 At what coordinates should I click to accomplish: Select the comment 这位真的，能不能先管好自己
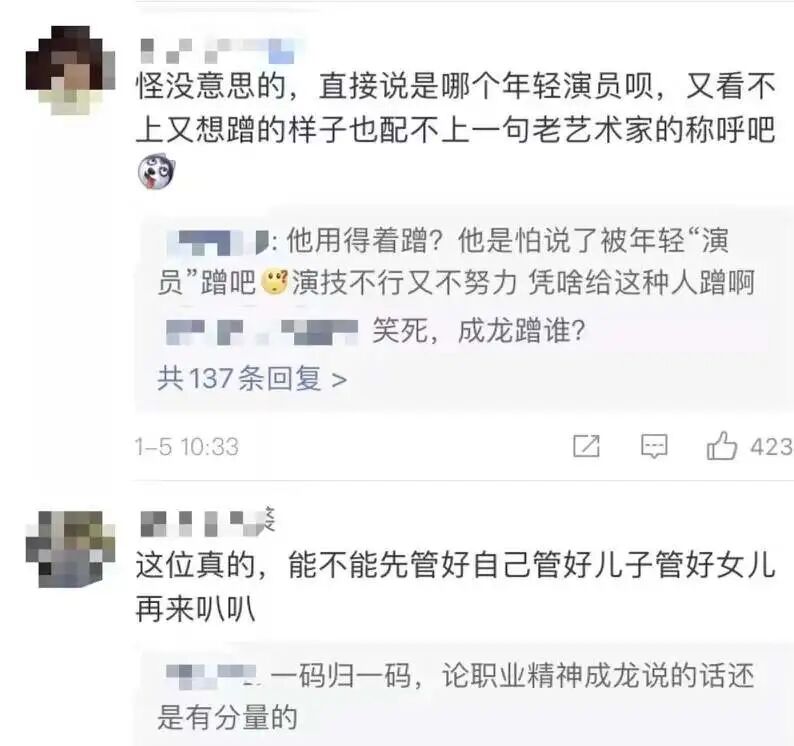click(455, 586)
